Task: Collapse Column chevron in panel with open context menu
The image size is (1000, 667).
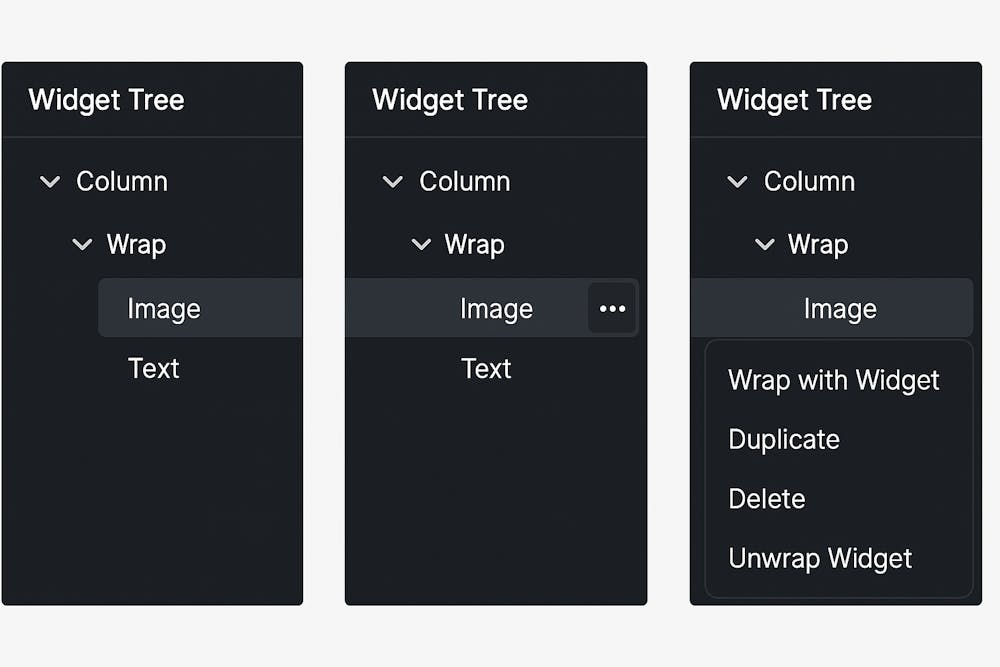Action: pyautogui.click(x=737, y=182)
